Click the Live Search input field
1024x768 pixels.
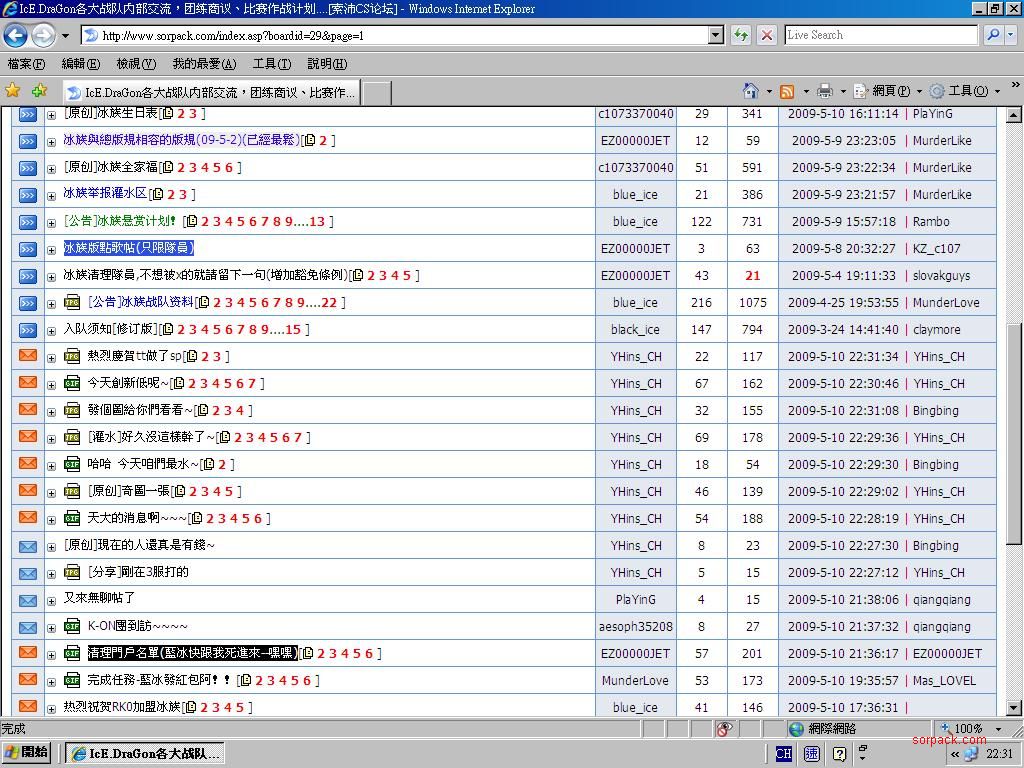(x=880, y=35)
